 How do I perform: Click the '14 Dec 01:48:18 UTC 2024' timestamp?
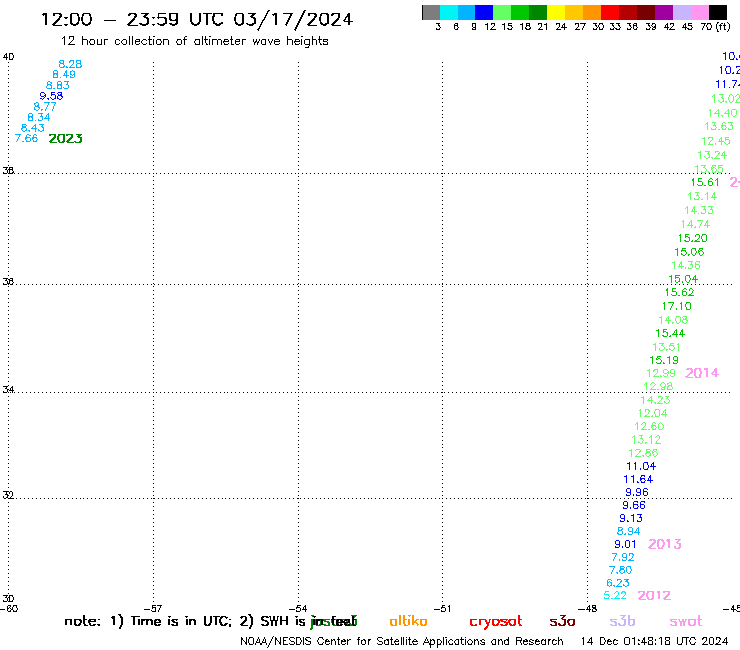tap(654, 641)
